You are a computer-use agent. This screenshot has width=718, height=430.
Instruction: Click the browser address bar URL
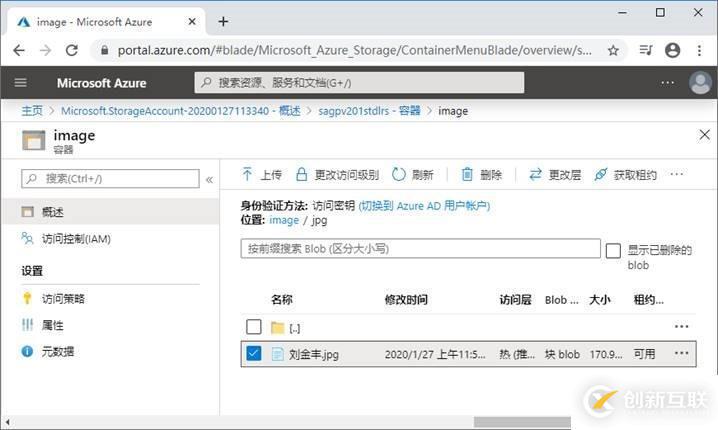coord(354,50)
